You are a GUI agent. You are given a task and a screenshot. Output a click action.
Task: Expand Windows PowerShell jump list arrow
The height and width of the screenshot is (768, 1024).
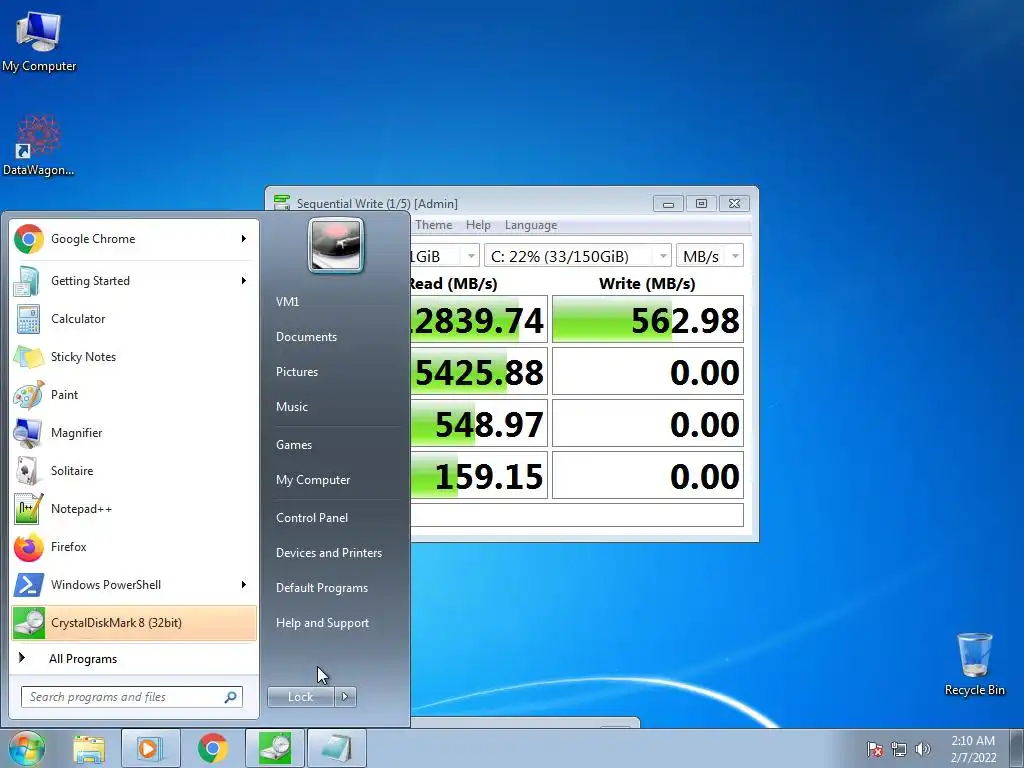click(244, 584)
